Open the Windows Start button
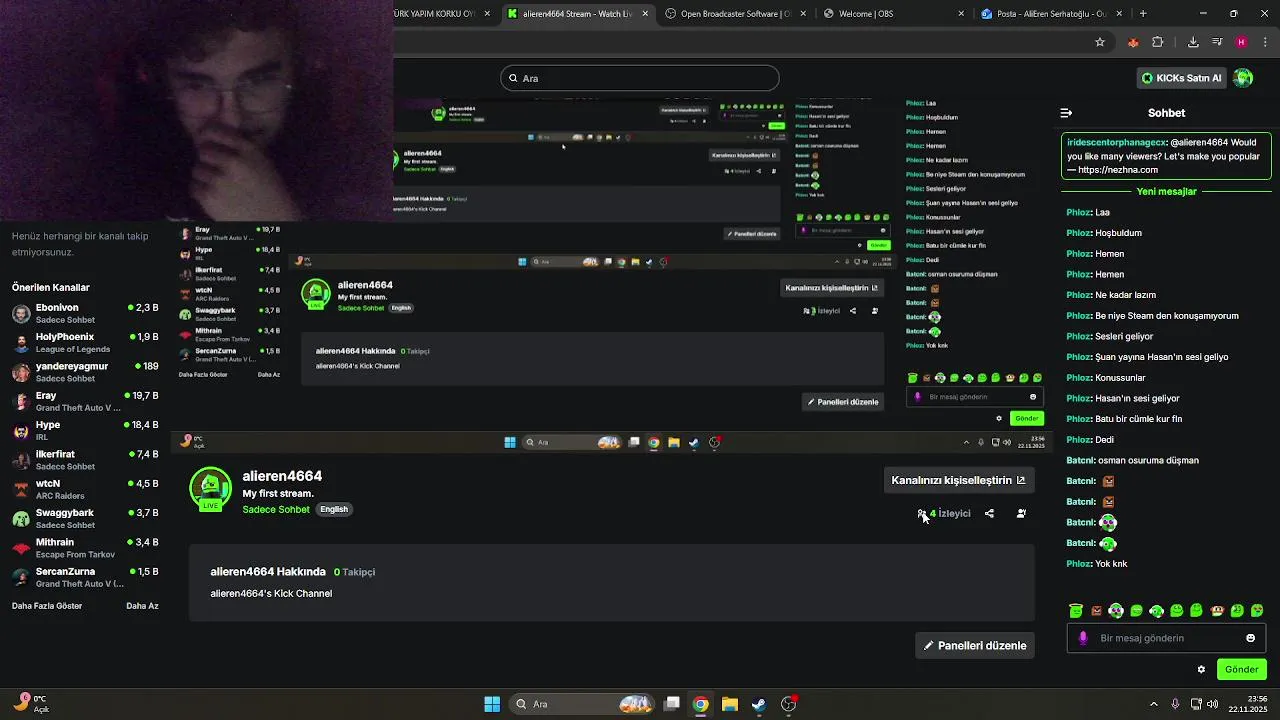1280x720 pixels. (x=492, y=704)
